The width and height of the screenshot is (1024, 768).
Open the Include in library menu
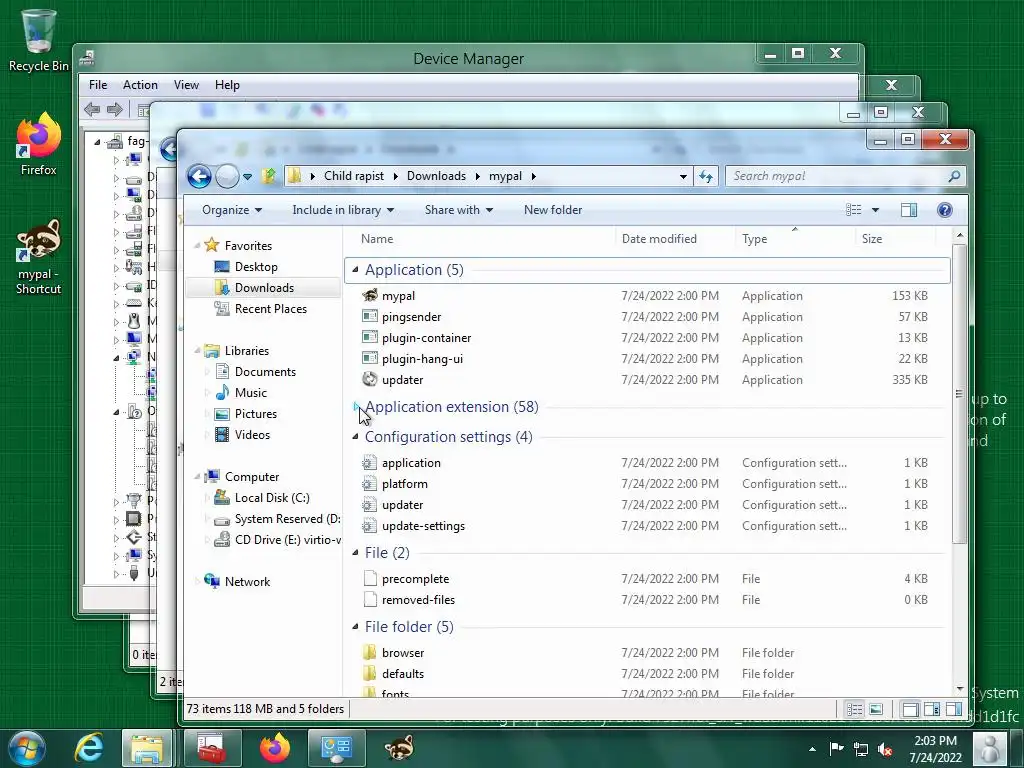point(343,210)
